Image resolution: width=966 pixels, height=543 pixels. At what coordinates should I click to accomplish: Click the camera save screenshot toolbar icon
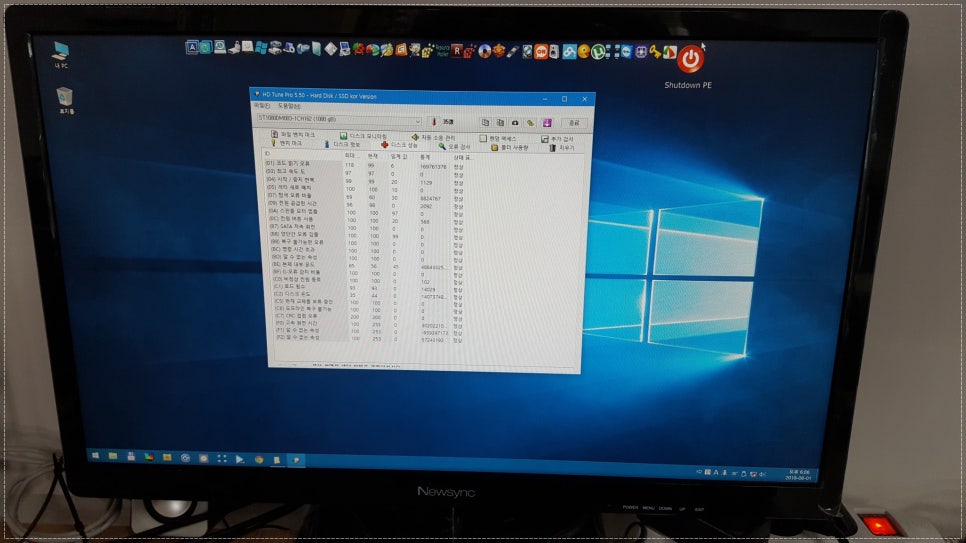(x=515, y=123)
